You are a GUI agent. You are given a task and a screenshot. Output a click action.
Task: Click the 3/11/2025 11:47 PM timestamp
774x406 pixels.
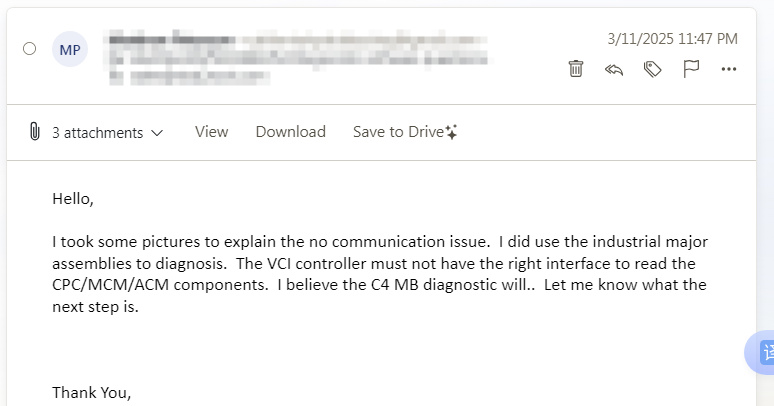672,39
